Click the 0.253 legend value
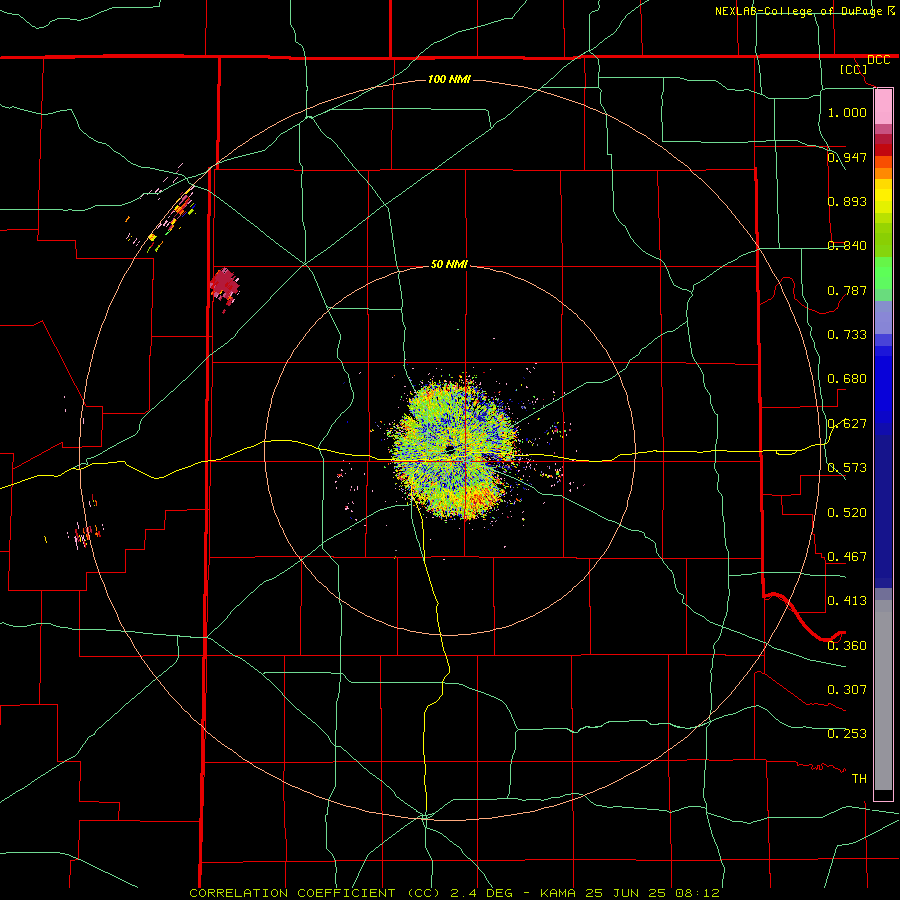 [847, 733]
